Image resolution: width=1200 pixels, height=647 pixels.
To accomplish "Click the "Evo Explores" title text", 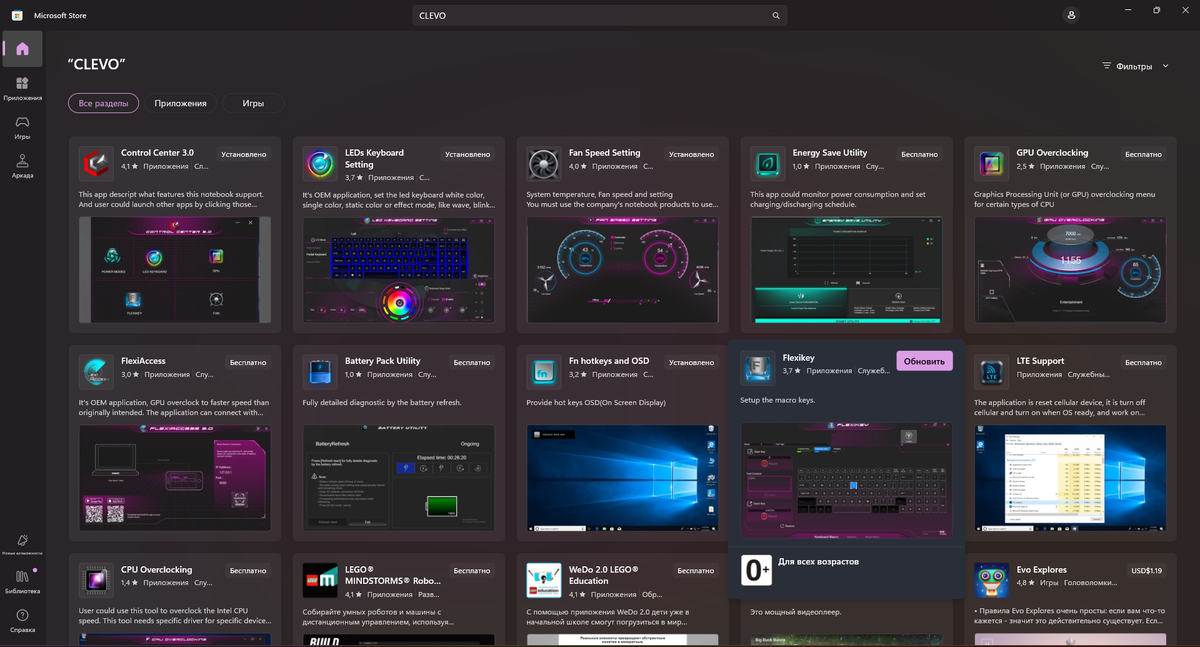I will pos(1042,570).
